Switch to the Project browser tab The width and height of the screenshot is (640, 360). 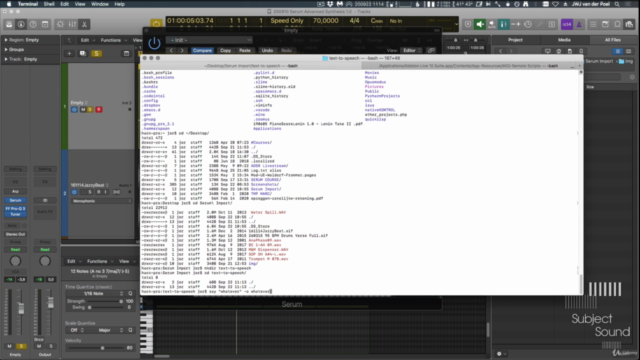point(516,40)
